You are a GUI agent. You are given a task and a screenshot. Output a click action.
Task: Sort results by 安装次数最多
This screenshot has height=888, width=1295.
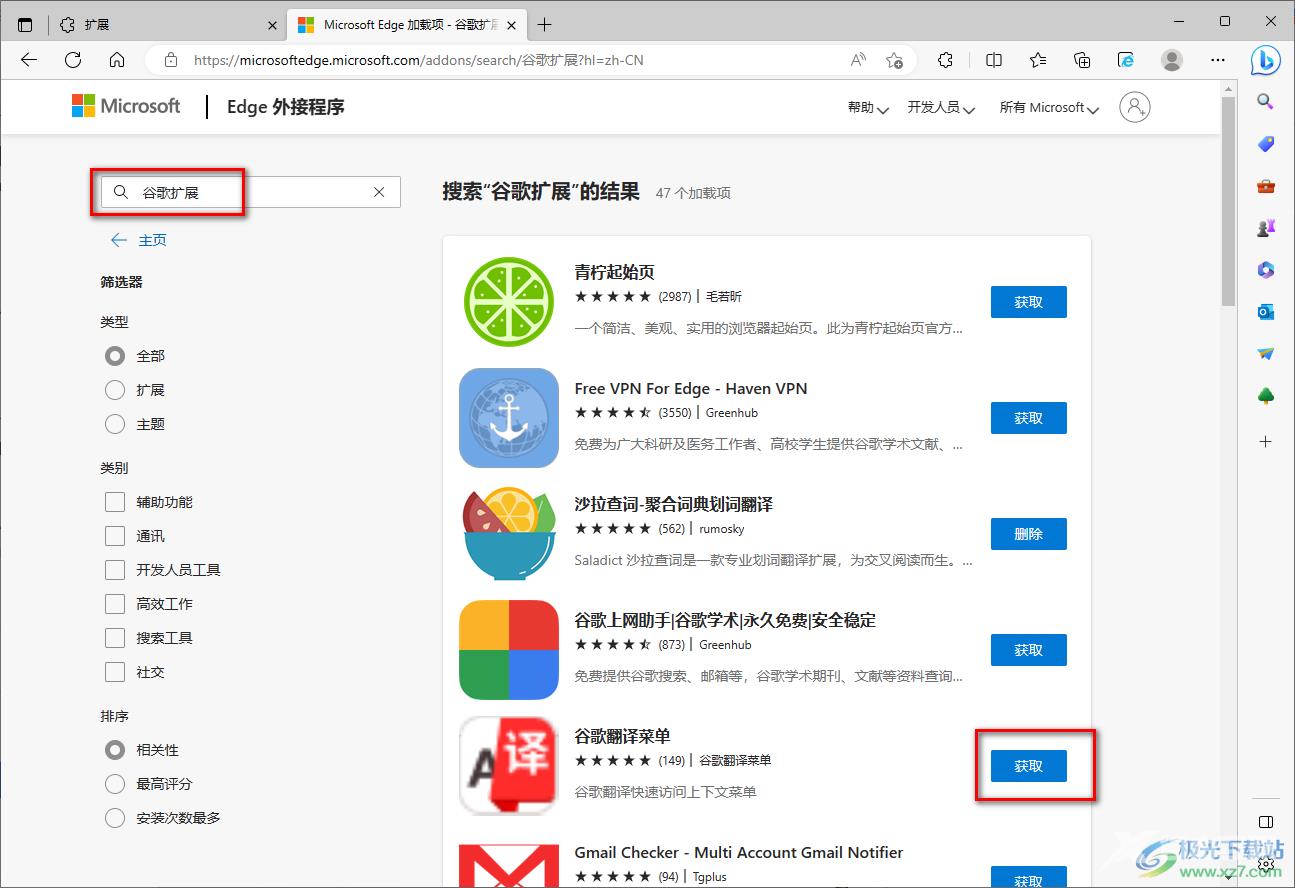tap(115, 818)
